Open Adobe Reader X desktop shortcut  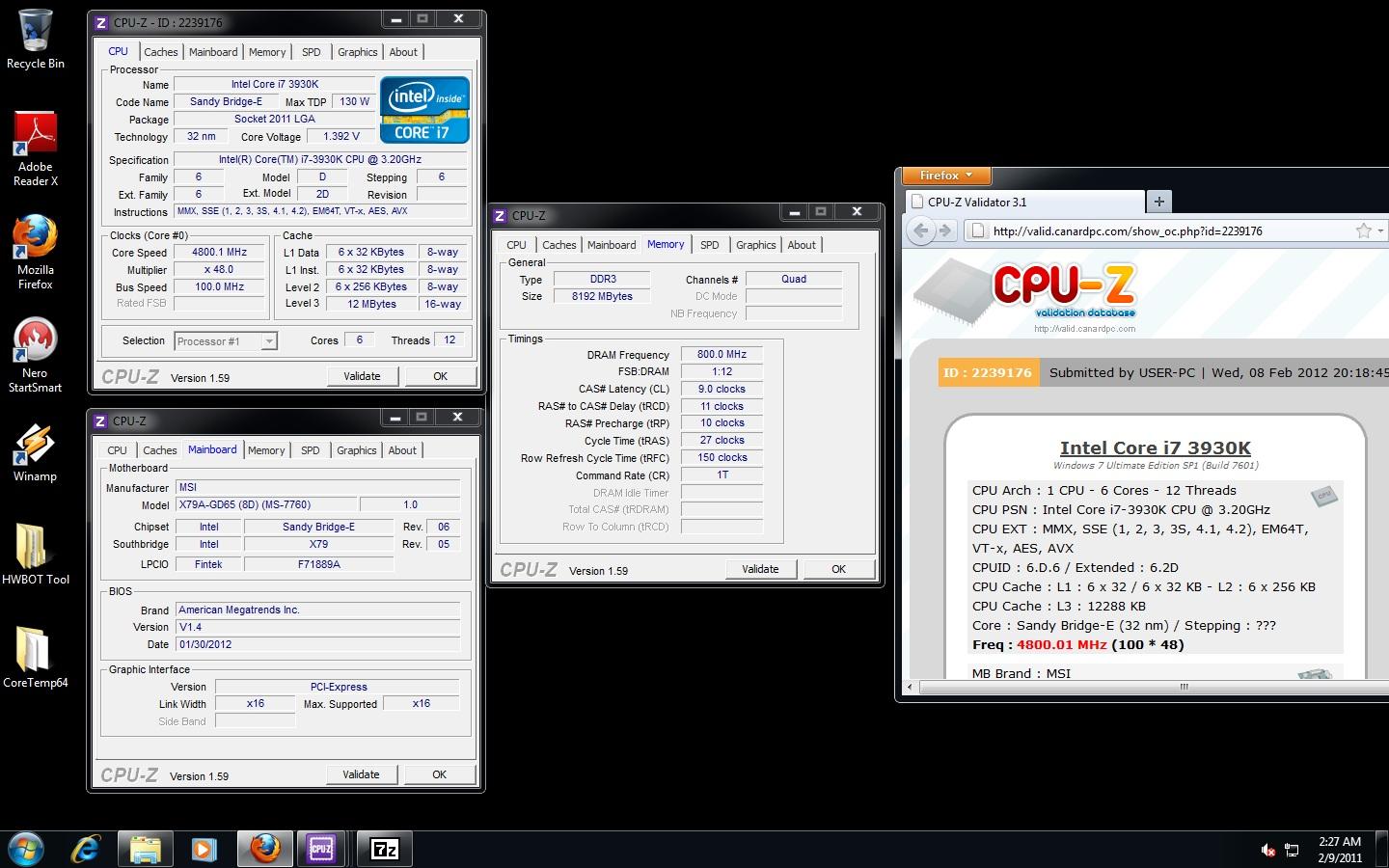36,149
